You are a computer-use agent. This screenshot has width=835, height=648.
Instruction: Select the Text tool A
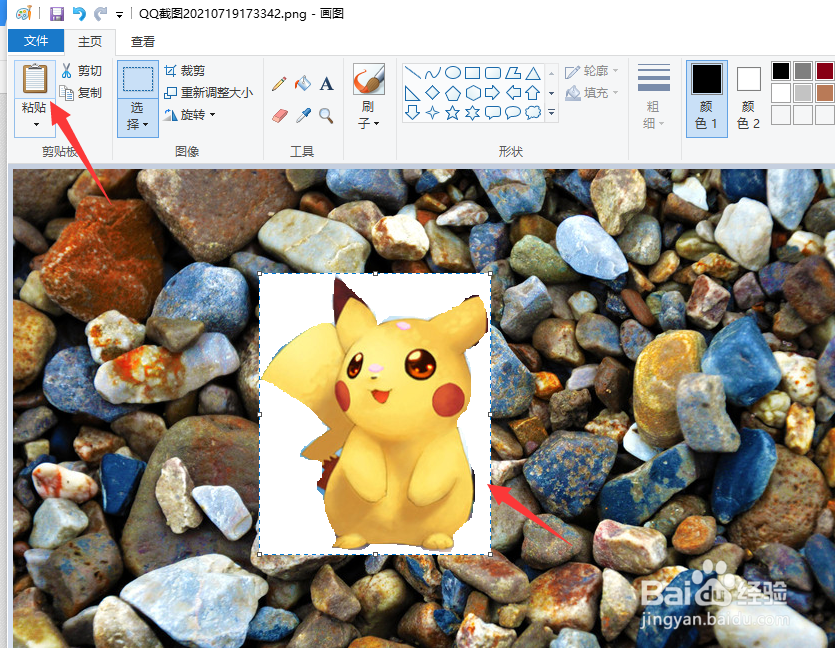[326, 84]
